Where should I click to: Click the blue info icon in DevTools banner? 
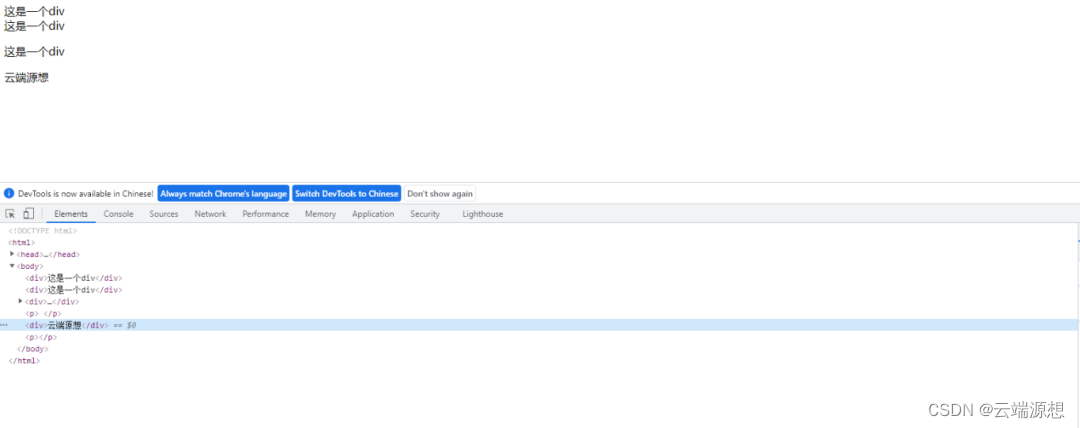pyautogui.click(x=9, y=194)
